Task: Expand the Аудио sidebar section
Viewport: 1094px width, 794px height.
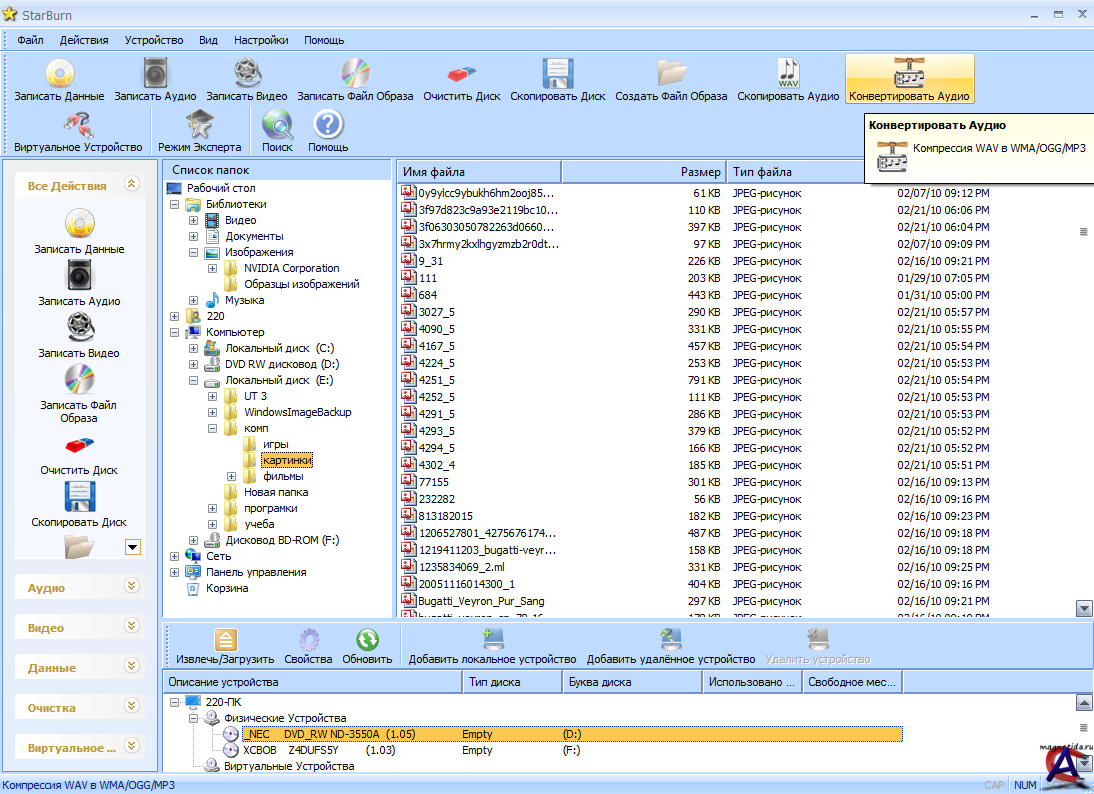Action: coord(130,587)
